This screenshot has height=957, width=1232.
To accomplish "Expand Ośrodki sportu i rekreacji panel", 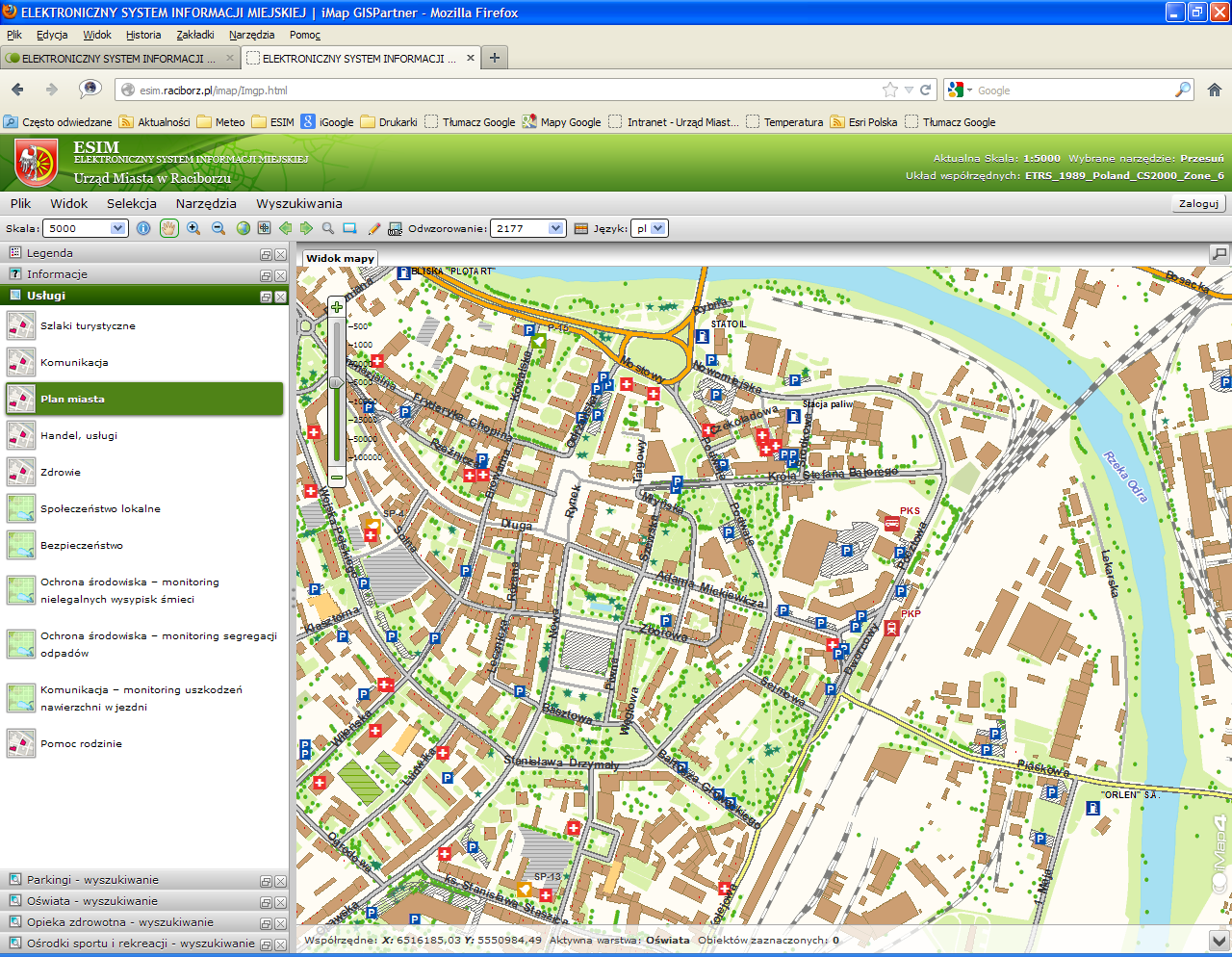I will tap(144, 944).
